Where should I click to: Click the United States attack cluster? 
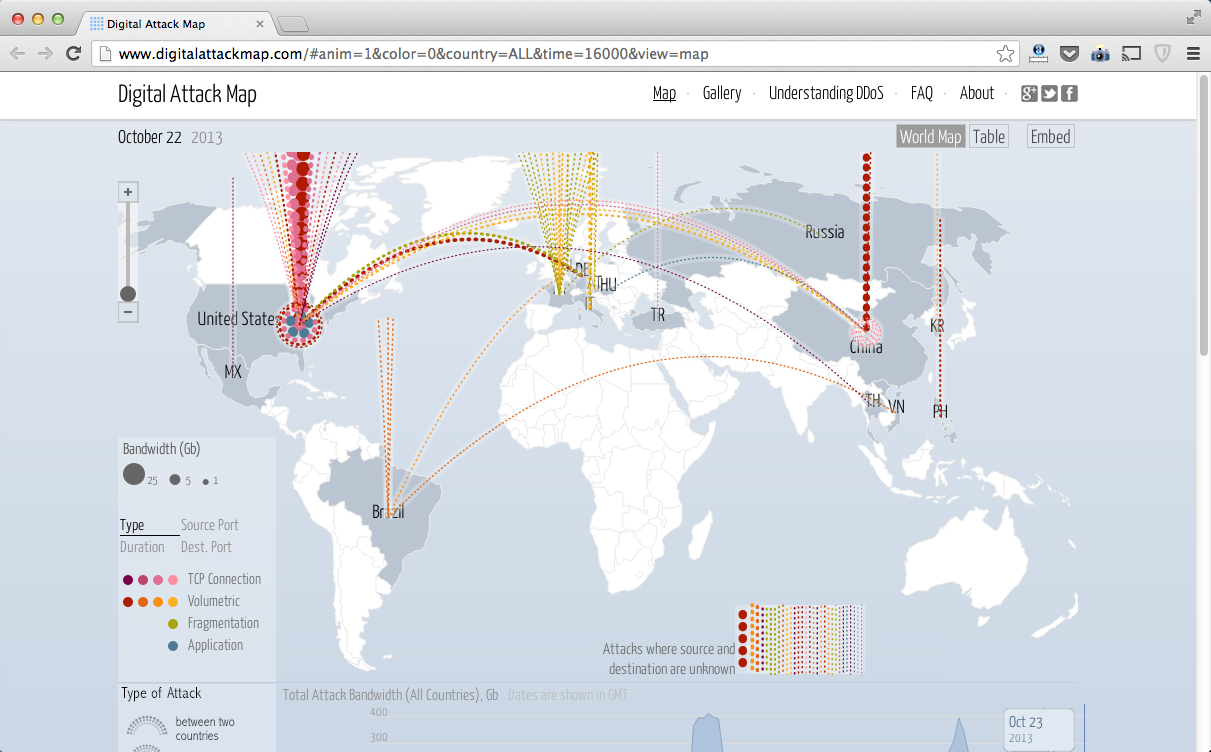(x=300, y=324)
